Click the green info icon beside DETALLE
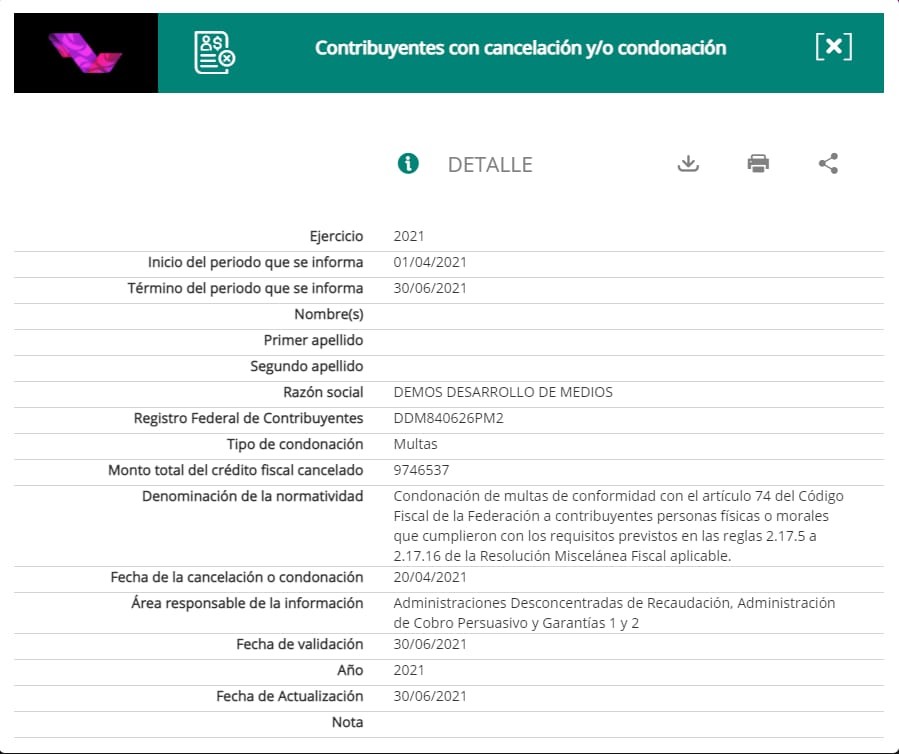This screenshot has width=899, height=754. (x=408, y=163)
